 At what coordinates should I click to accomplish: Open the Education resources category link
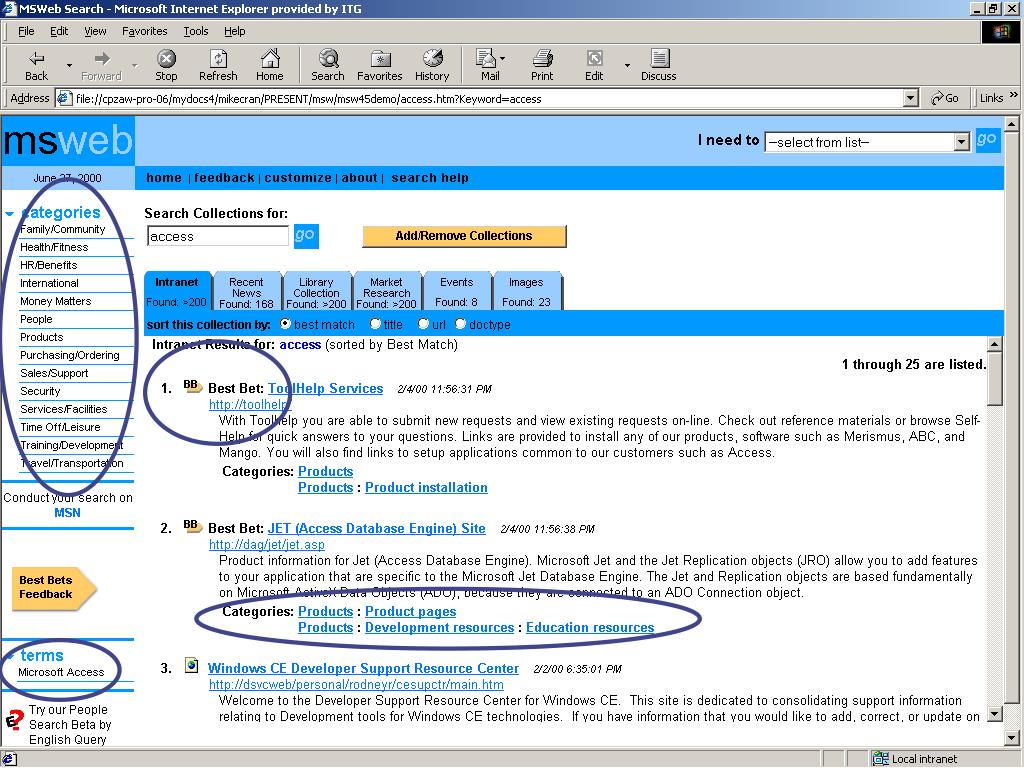point(590,627)
